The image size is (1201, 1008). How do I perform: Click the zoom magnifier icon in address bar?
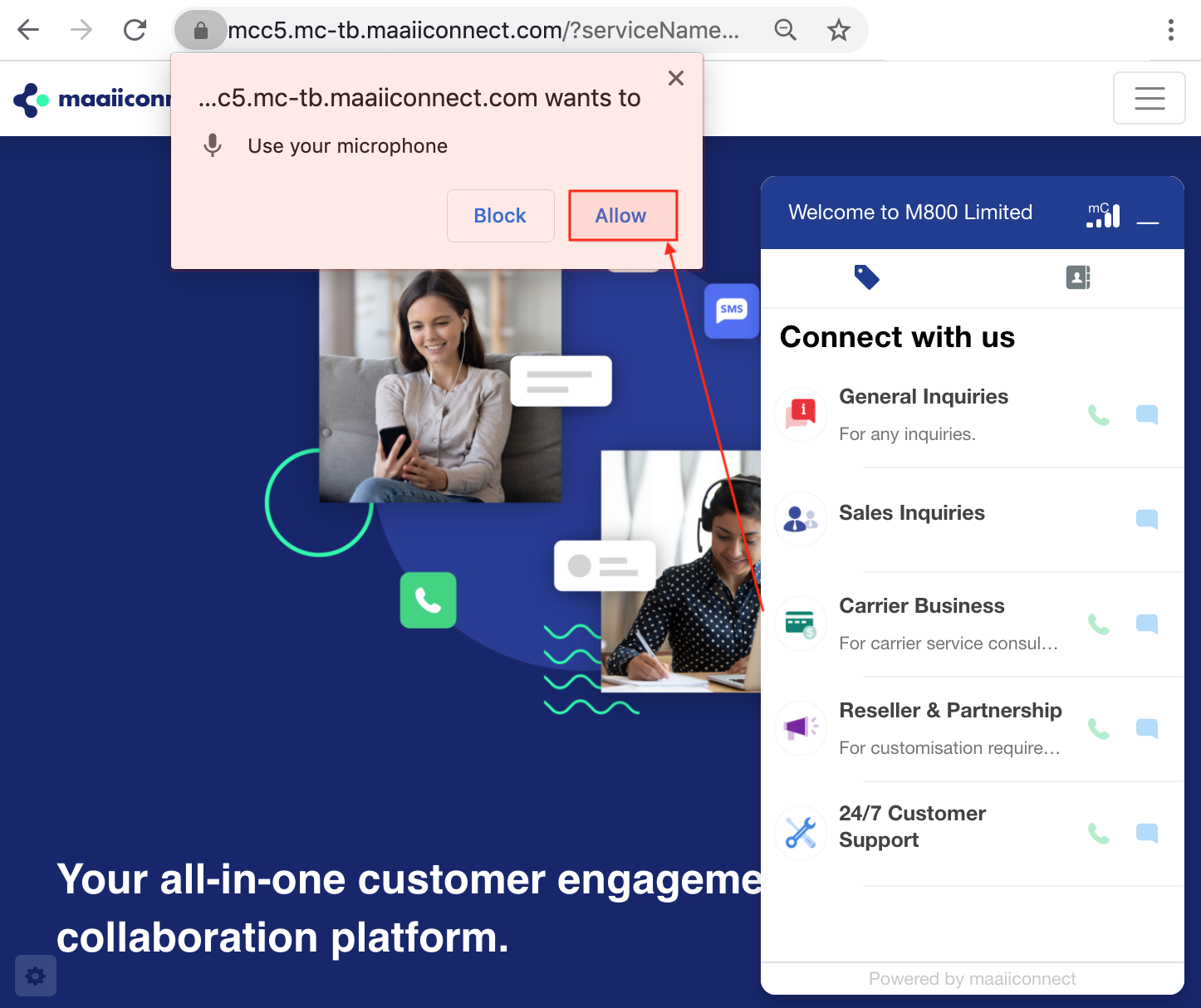[x=785, y=31]
